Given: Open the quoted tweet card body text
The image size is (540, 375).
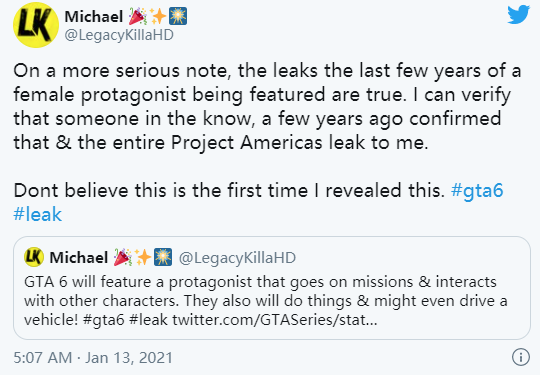Looking at the screenshot, I should (x=266, y=301).
